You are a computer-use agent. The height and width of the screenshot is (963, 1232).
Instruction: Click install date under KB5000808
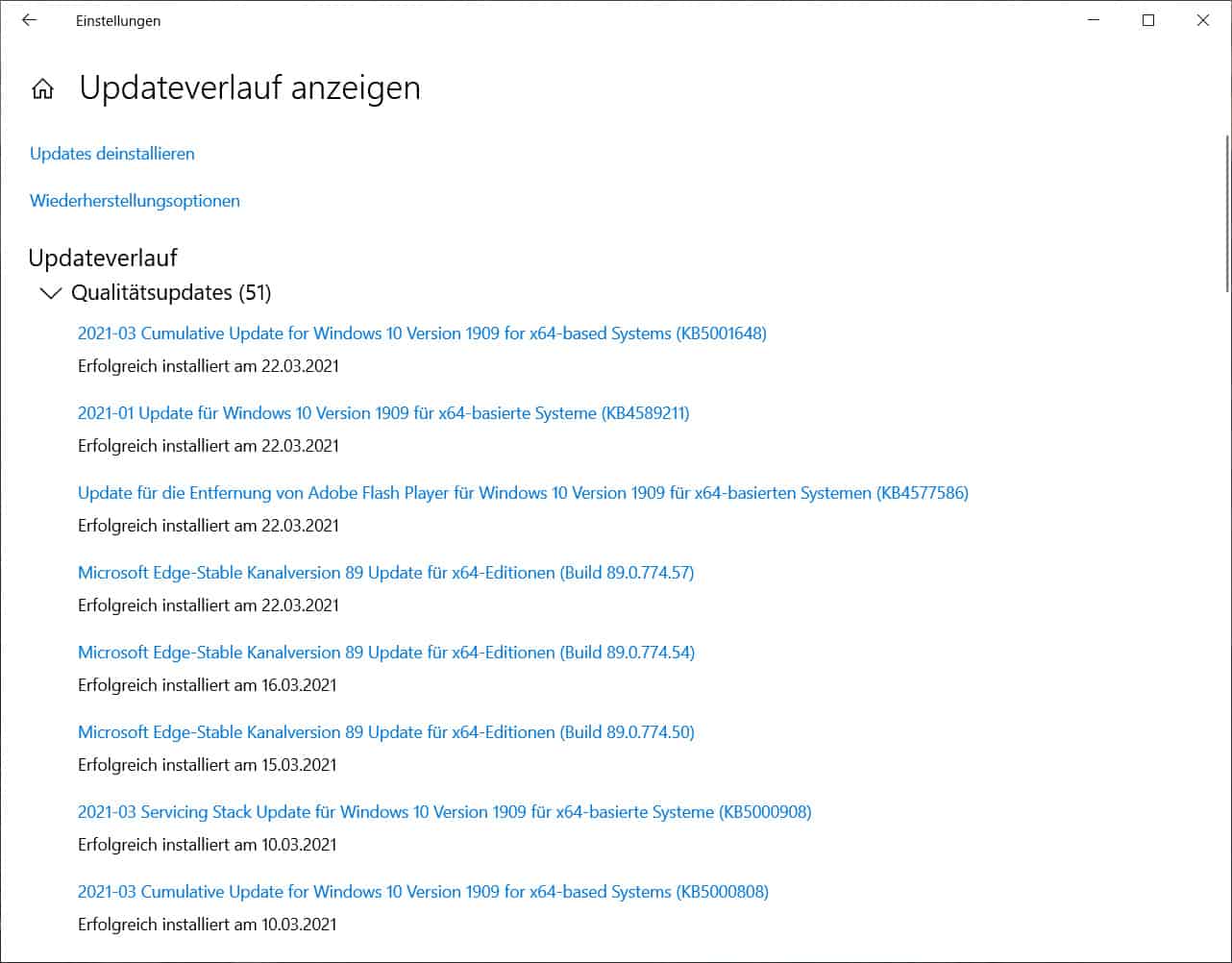click(x=208, y=925)
